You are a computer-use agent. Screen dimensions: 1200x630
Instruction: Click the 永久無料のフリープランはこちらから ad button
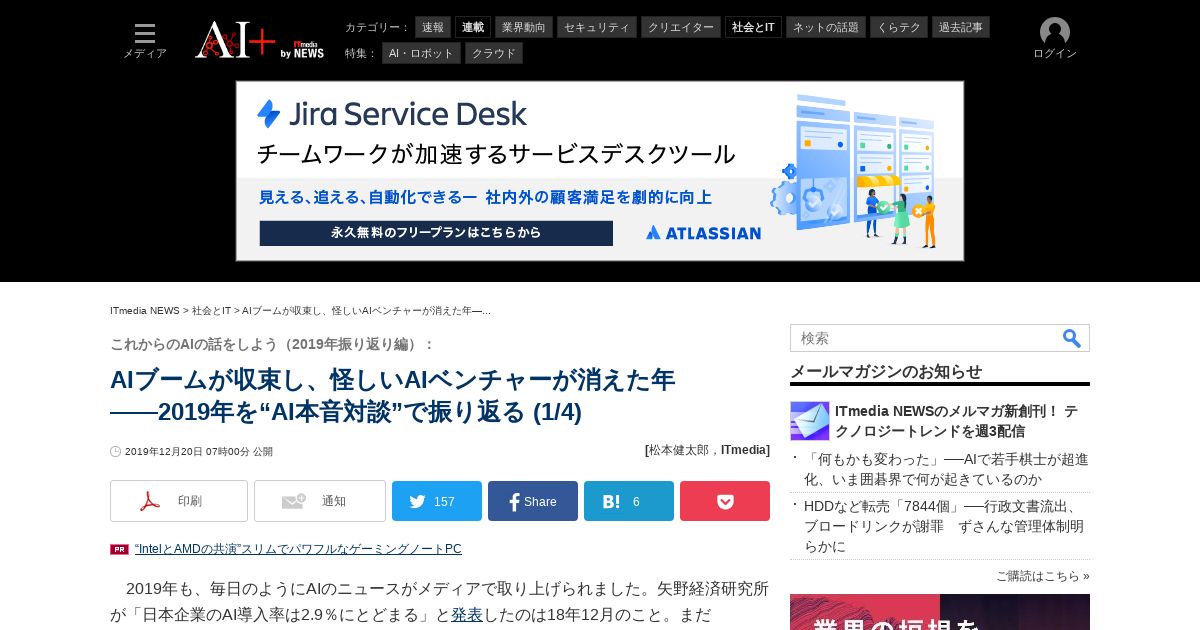(436, 233)
